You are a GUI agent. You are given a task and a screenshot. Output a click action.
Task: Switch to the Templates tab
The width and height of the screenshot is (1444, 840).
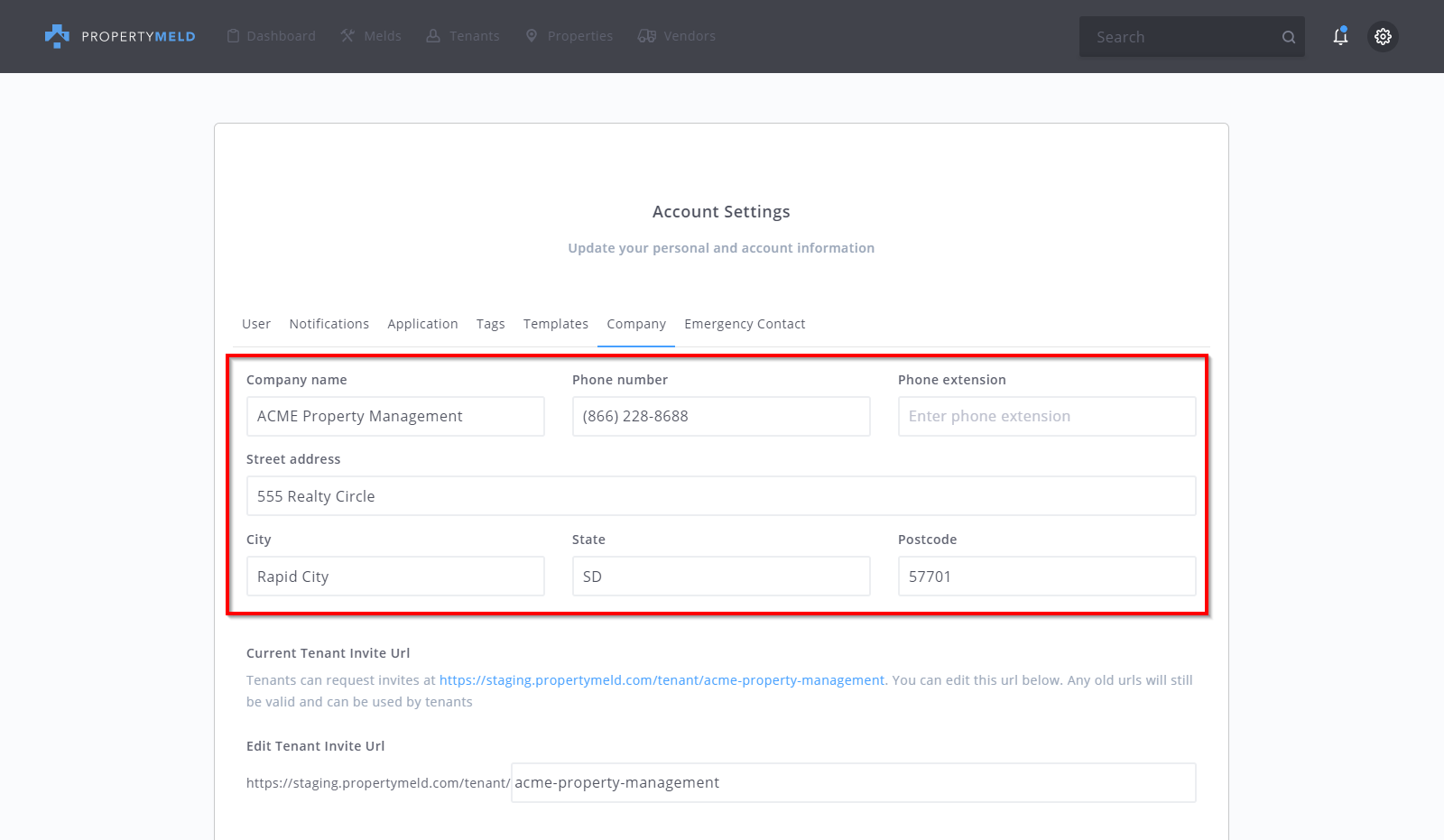click(x=556, y=324)
